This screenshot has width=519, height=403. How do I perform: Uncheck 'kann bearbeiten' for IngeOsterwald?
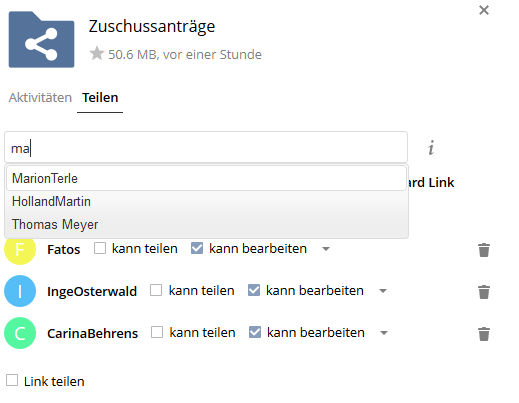pos(254,290)
